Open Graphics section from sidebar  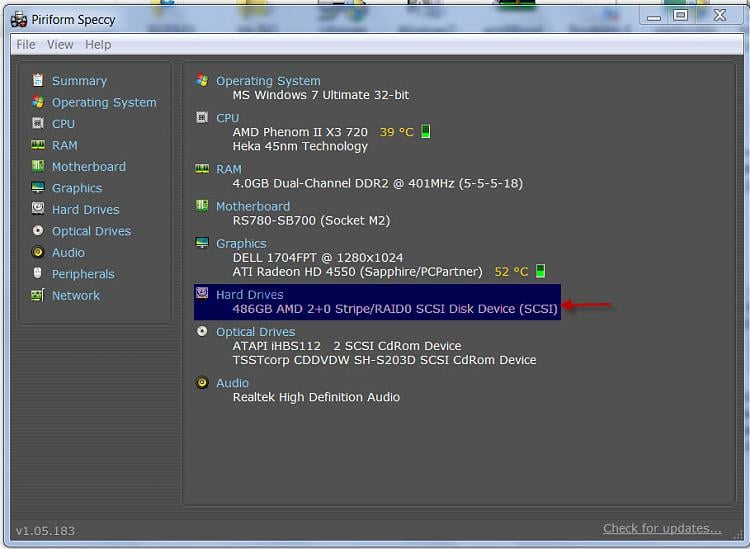tap(77, 188)
